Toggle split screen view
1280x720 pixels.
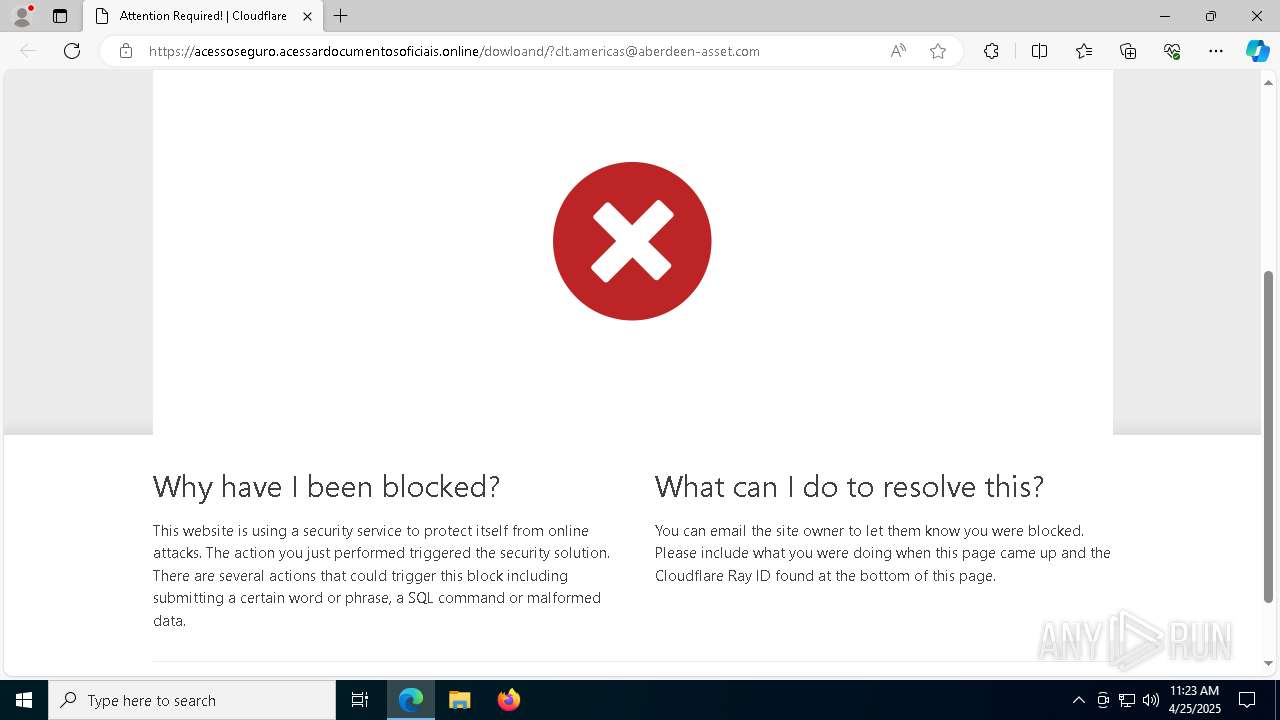(1039, 51)
